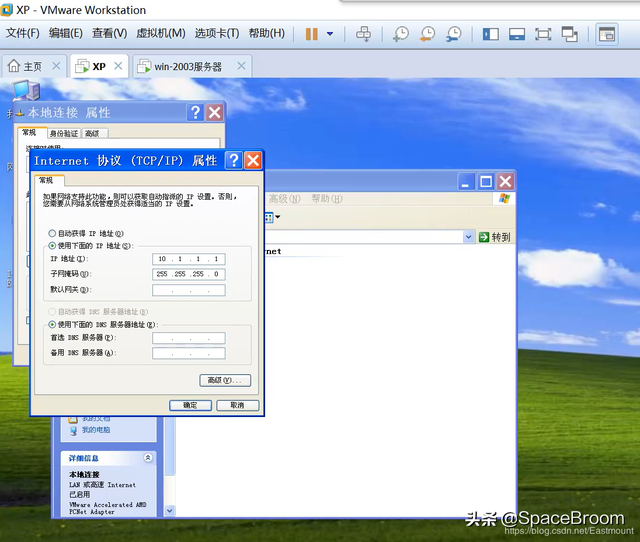Viewport: 640px width, 542px height.
Task: Toggle the thumbnail bar view
Action: pyautogui.click(x=517, y=34)
